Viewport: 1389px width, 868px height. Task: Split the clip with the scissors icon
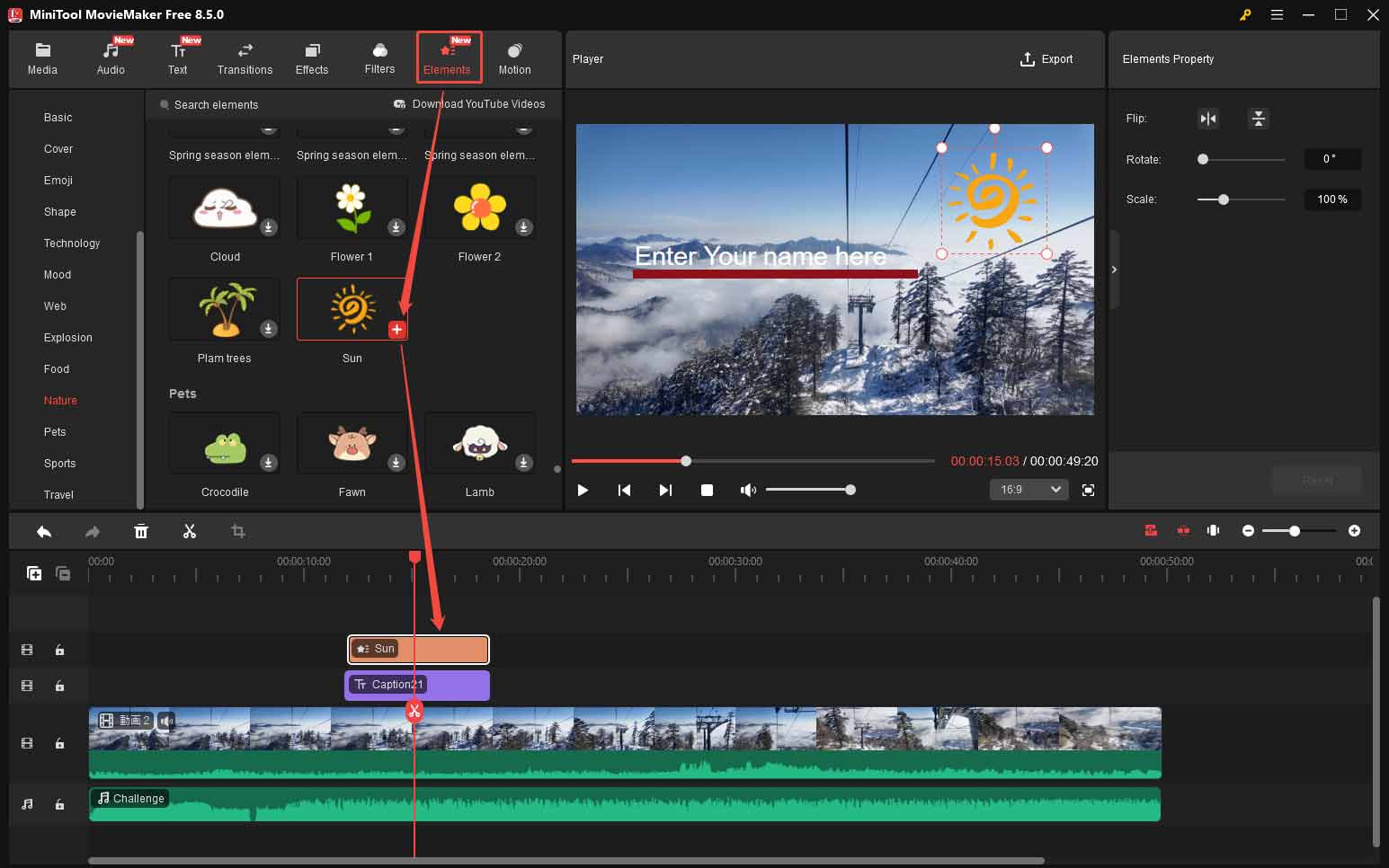[190, 531]
